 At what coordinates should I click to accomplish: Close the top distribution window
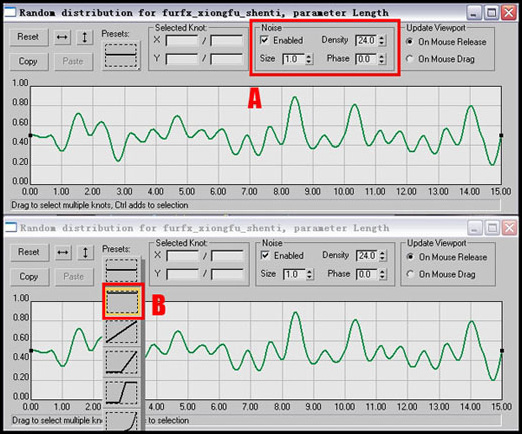pos(509,13)
